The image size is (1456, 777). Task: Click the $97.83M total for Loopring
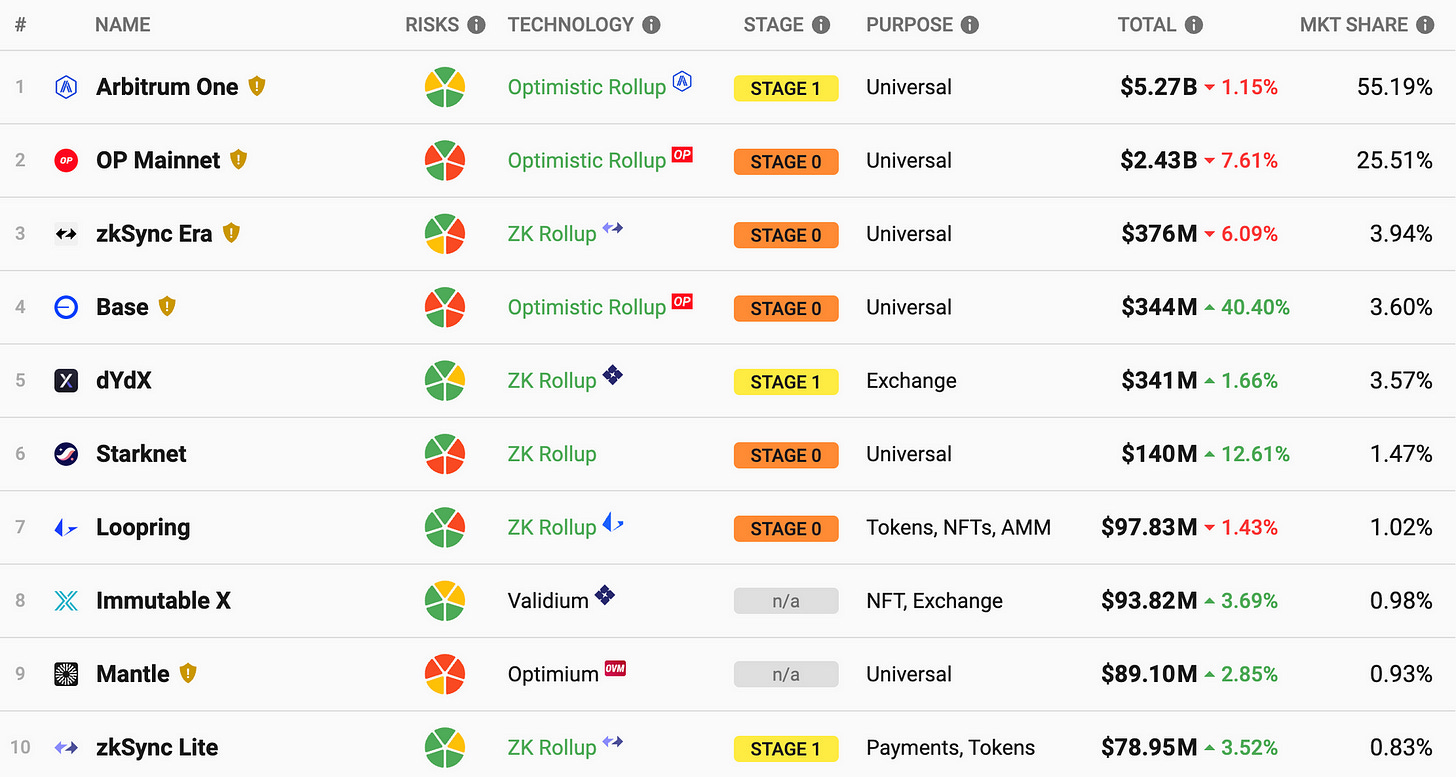tap(1149, 527)
